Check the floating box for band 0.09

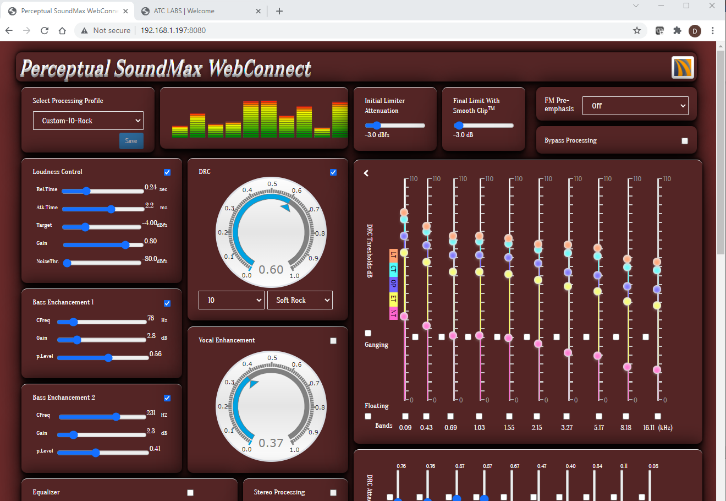tap(405, 416)
